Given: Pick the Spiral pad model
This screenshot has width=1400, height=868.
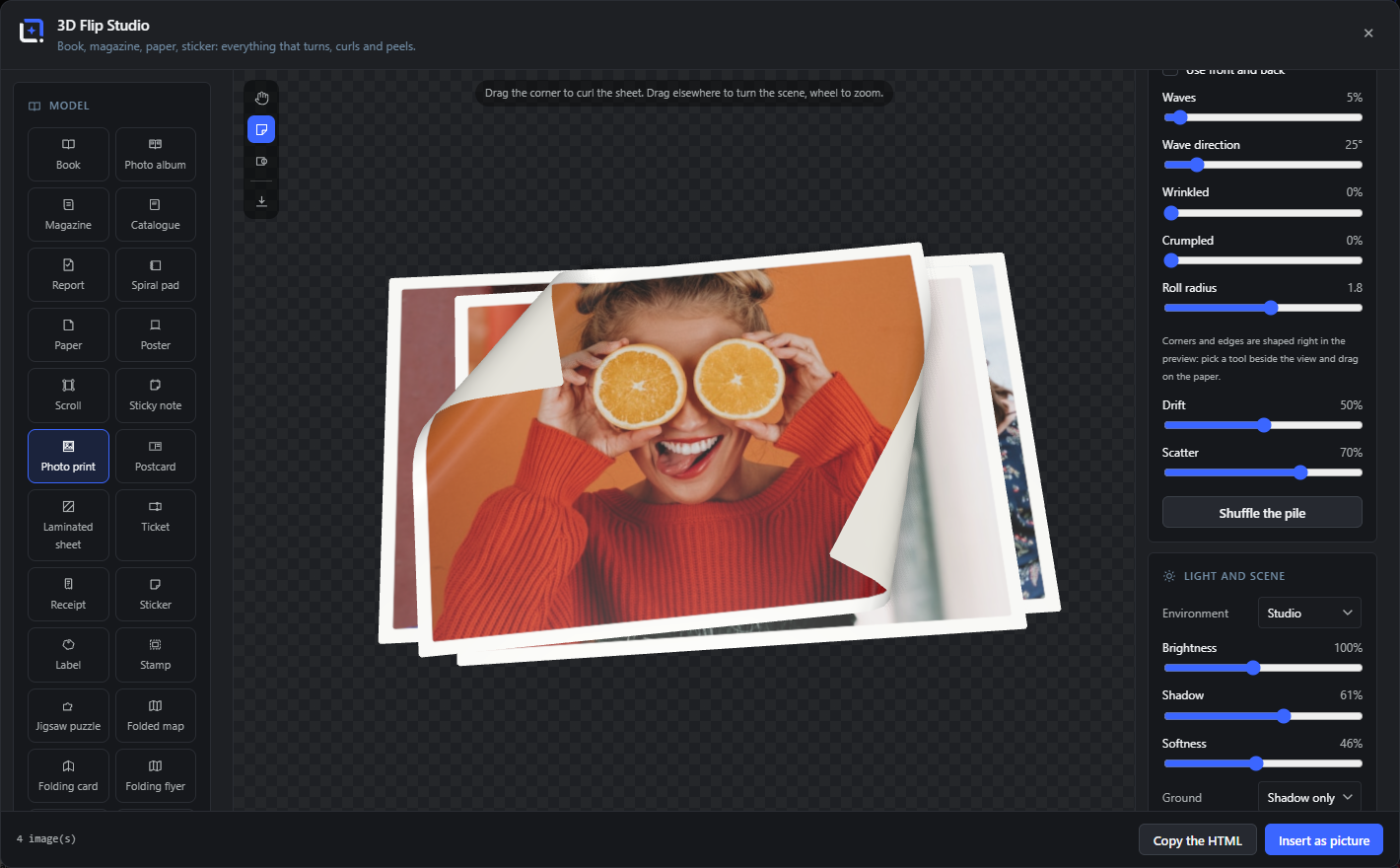Looking at the screenshot, I should point(156,275).
